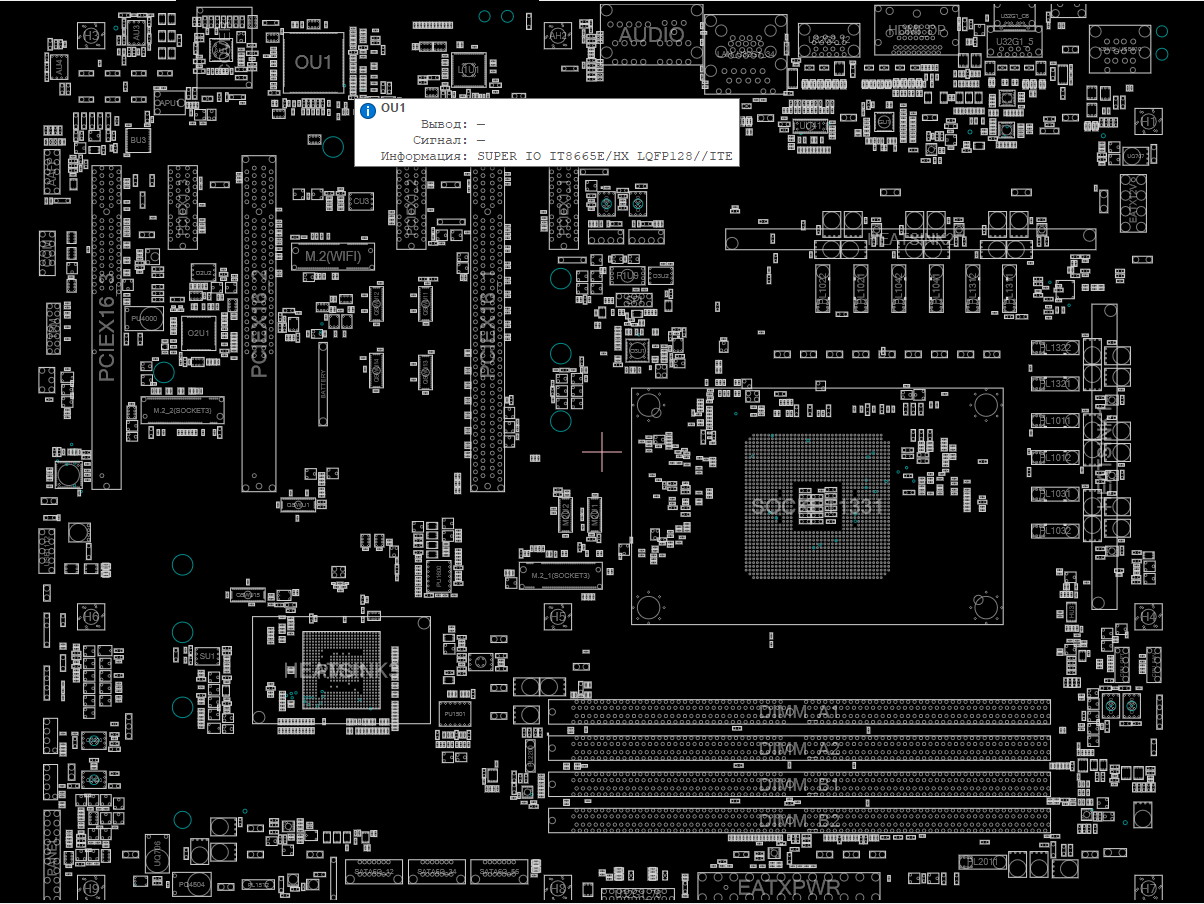Click the O2U1 chip component

point(199,332)
